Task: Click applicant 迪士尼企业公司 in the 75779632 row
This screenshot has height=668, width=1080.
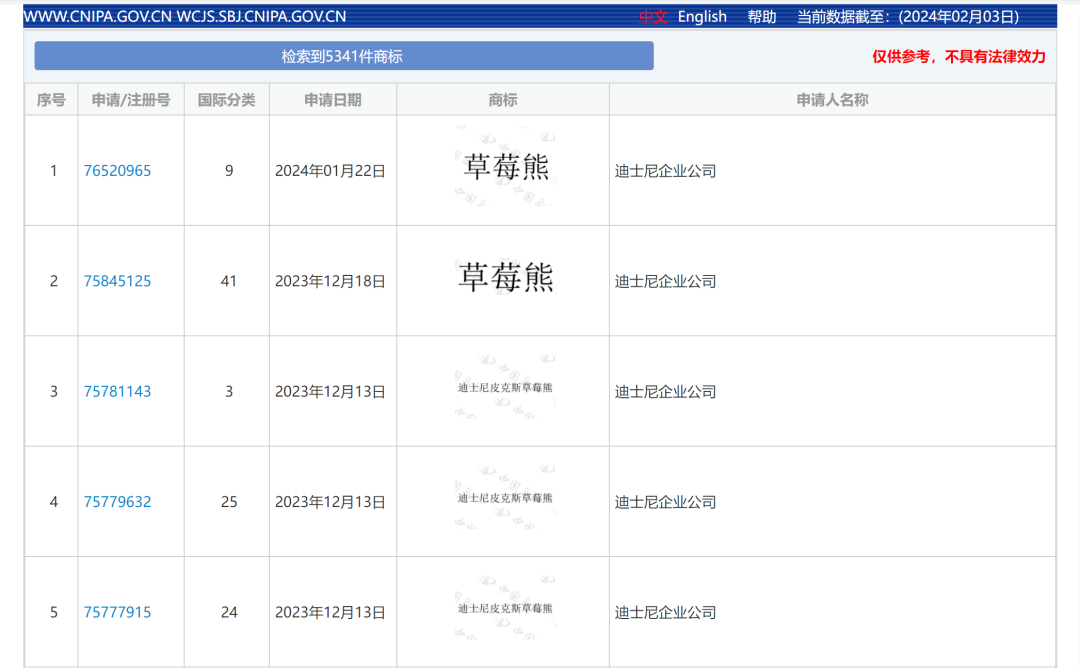Action: [665, 501]
